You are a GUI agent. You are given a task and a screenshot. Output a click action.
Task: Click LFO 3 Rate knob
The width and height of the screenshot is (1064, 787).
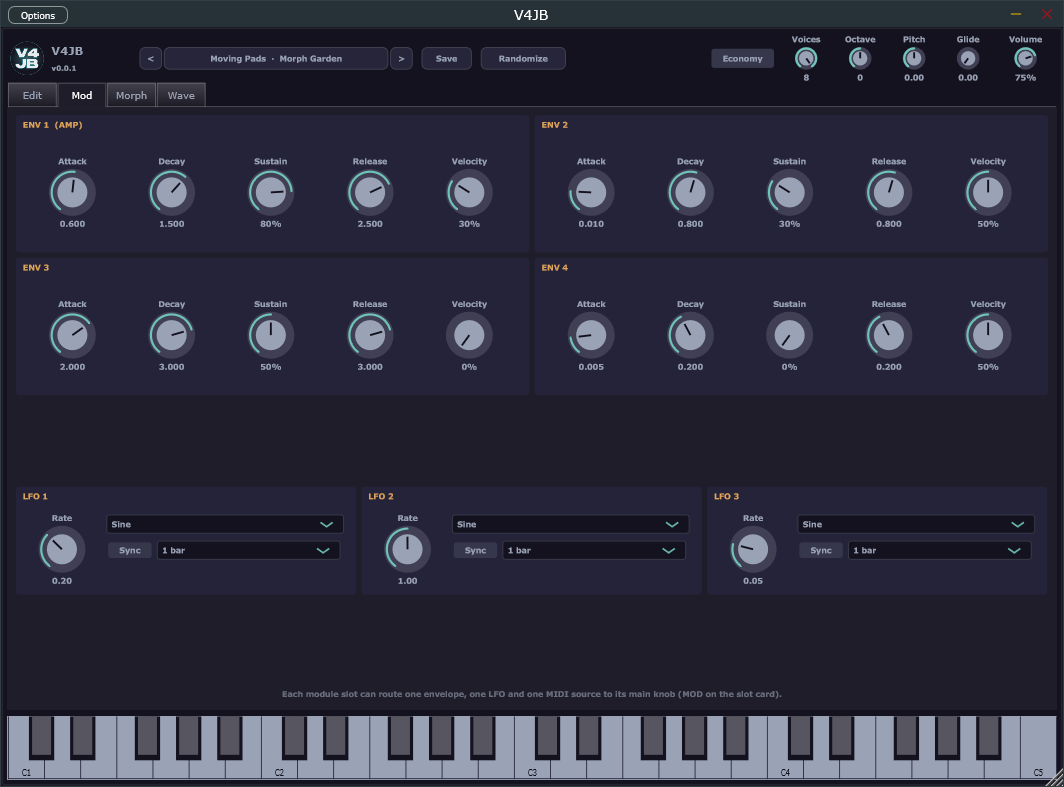pos(753,550)
